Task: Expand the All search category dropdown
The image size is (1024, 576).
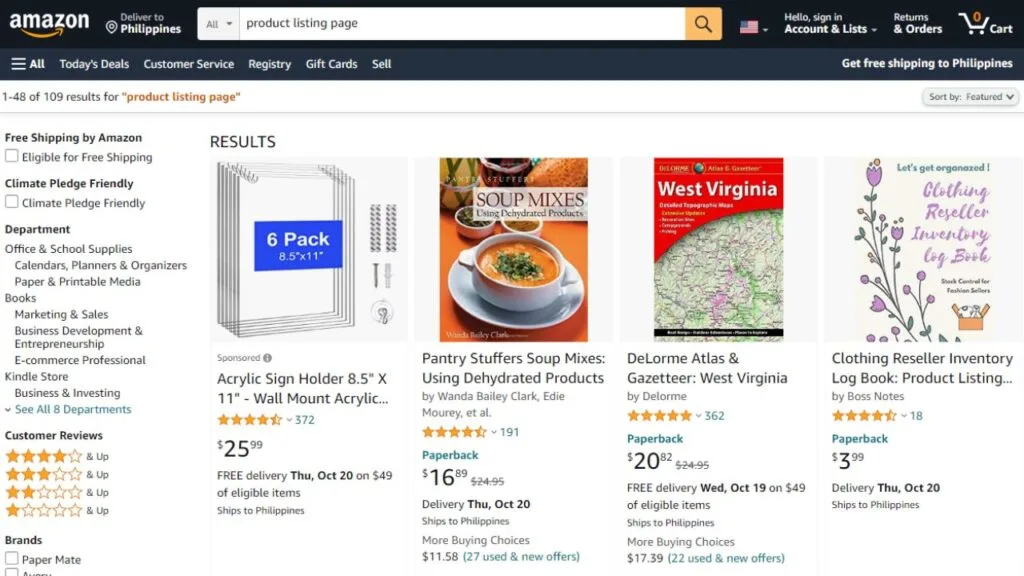Action: [x=218, y=22]
